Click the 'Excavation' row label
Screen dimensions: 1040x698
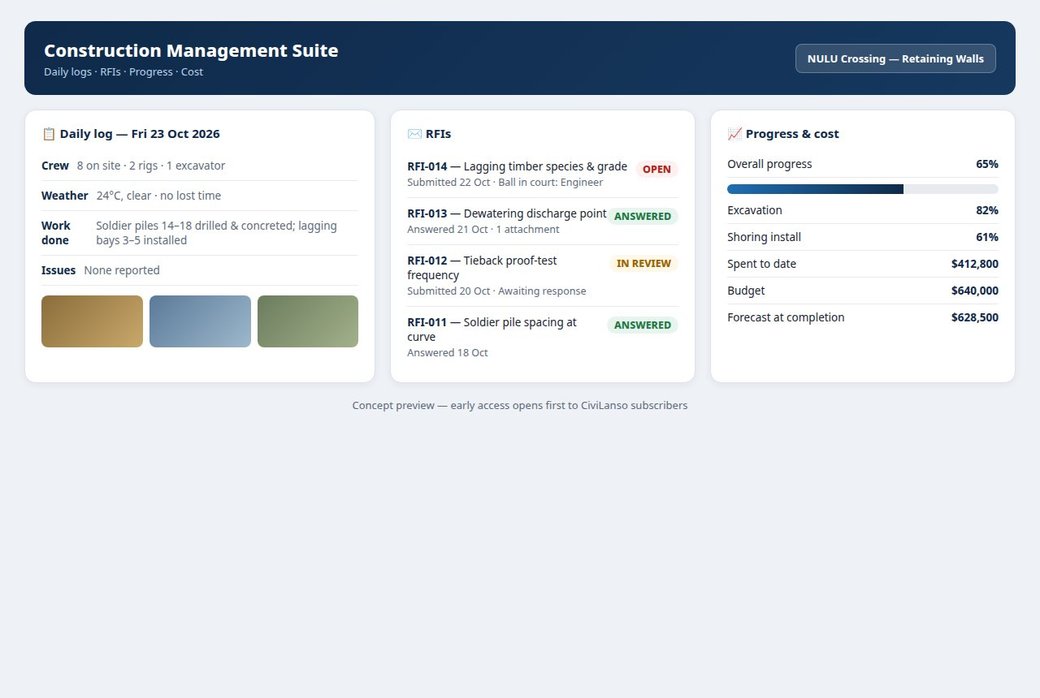(x=755, y=210)
